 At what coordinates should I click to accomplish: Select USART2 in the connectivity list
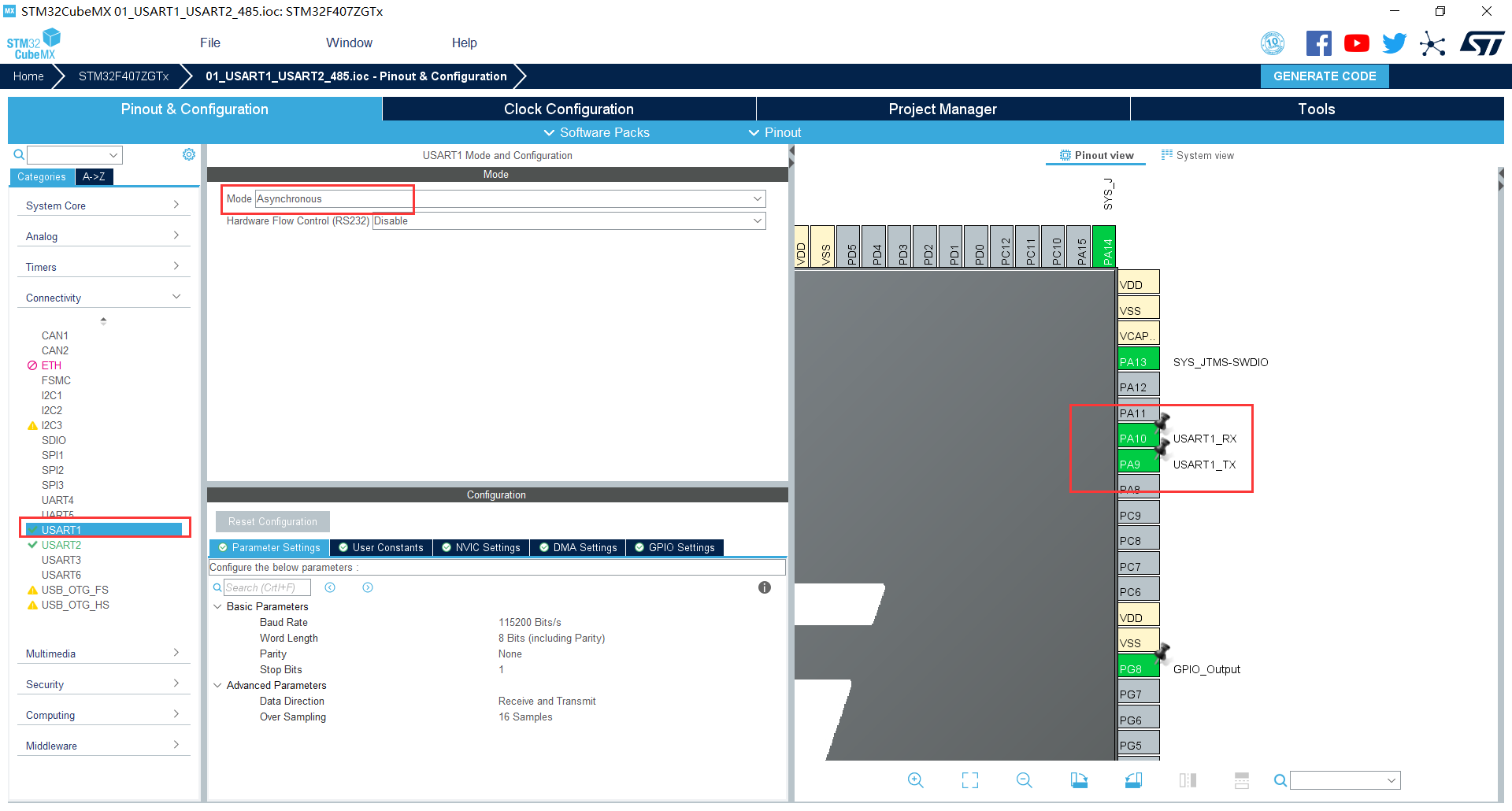tap(61, 545)
